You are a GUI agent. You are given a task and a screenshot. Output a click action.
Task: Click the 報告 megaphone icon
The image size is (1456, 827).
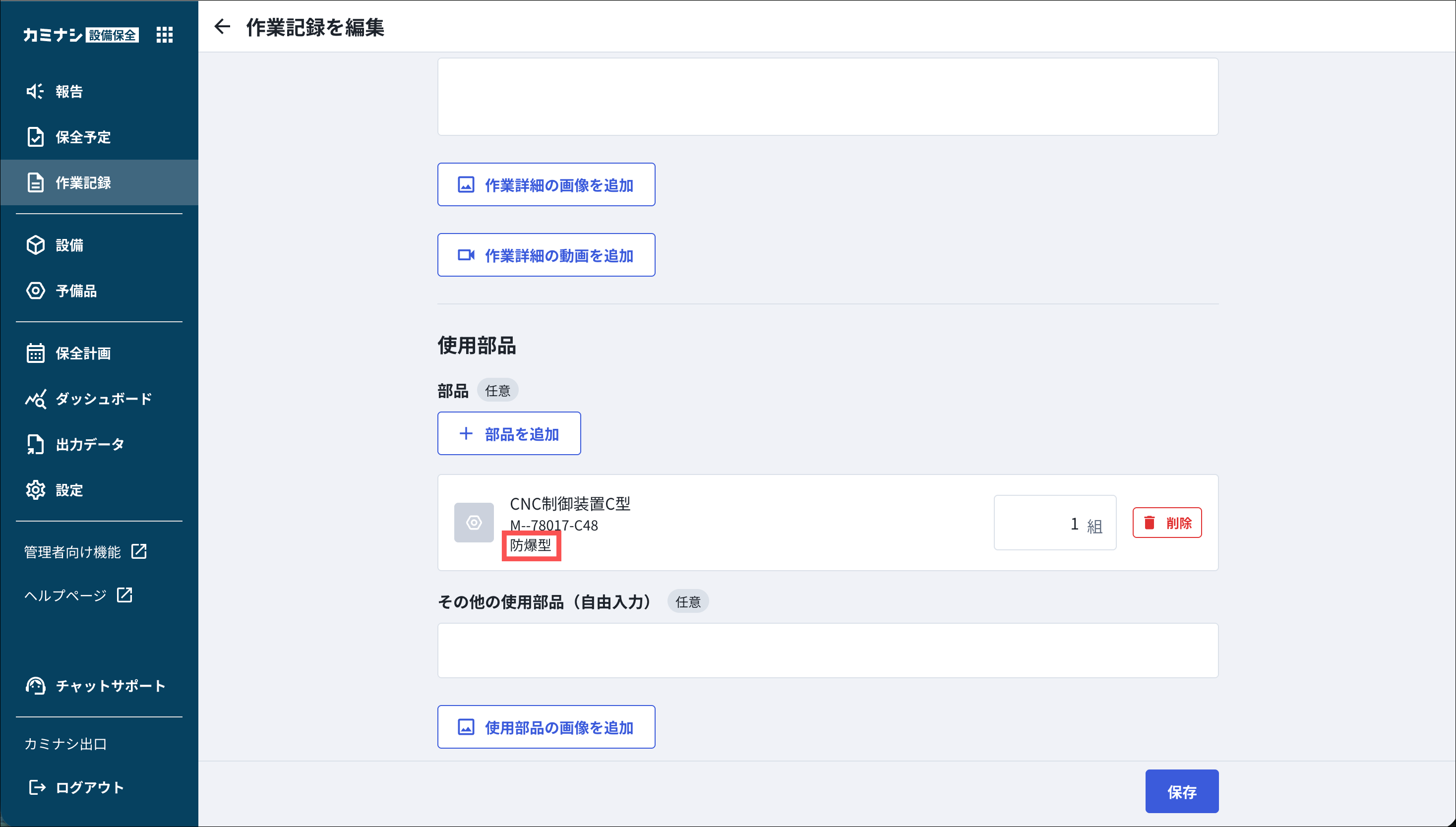(35, 91)
